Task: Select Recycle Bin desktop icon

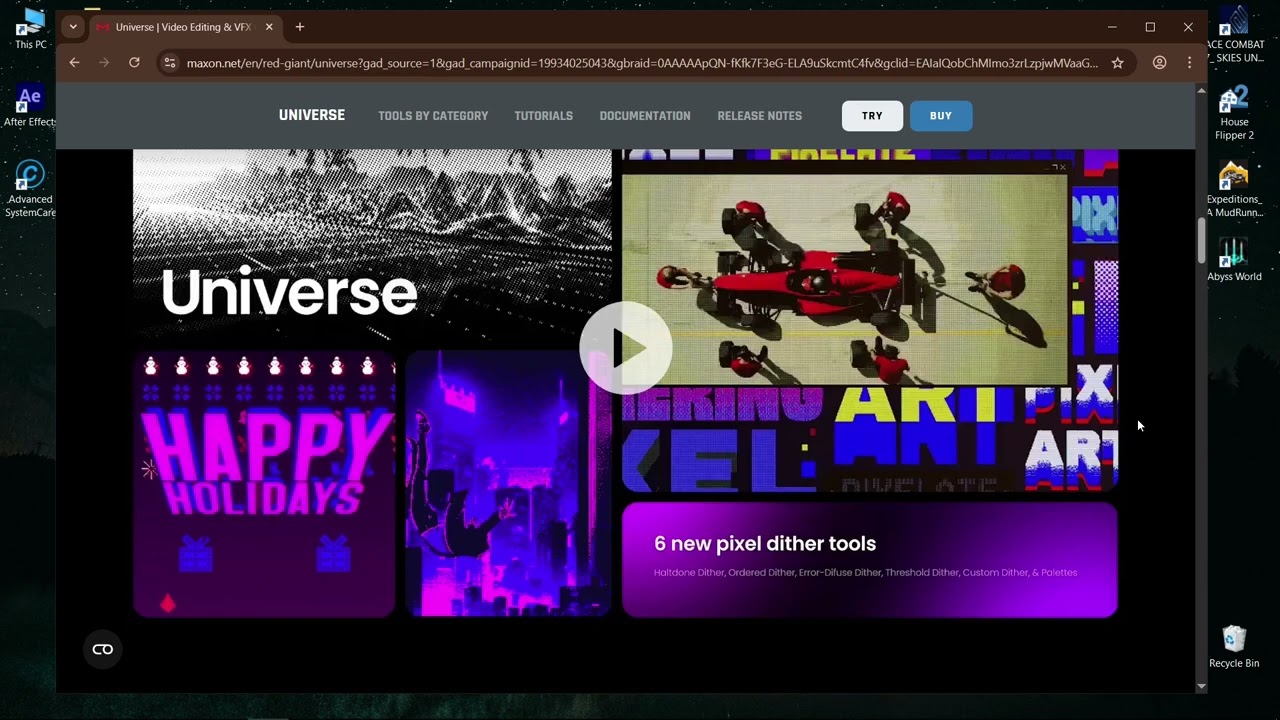Action: (1234, 647)
